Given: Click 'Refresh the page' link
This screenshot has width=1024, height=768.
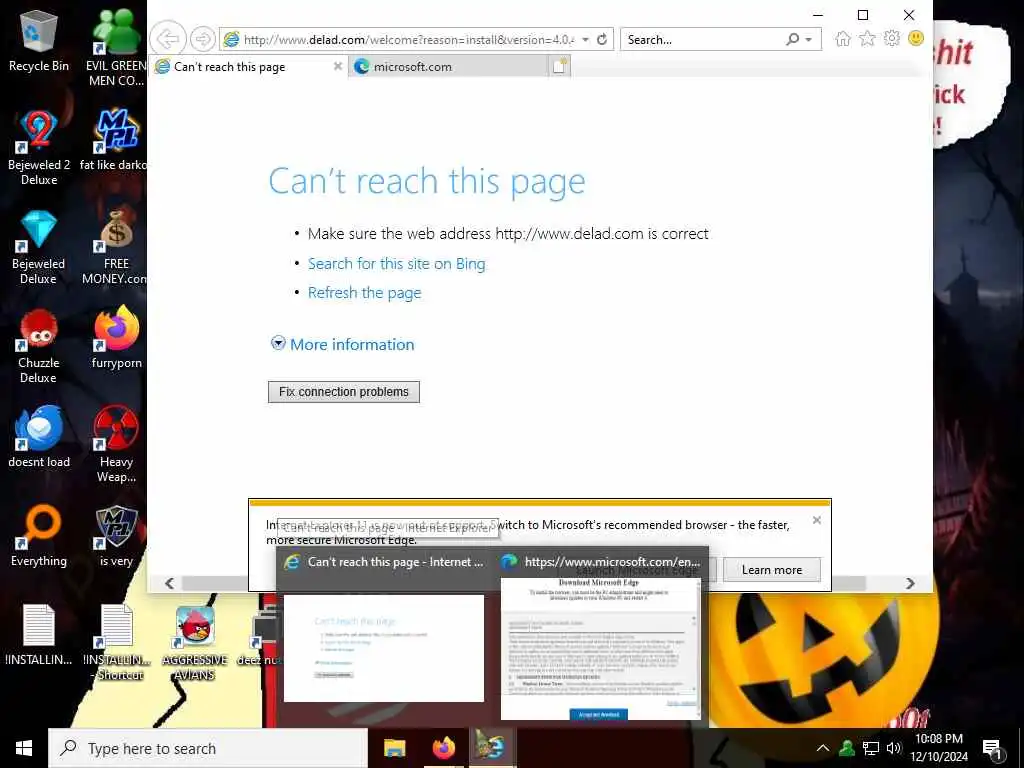Looking at the screenshot, I should [364, 293].
